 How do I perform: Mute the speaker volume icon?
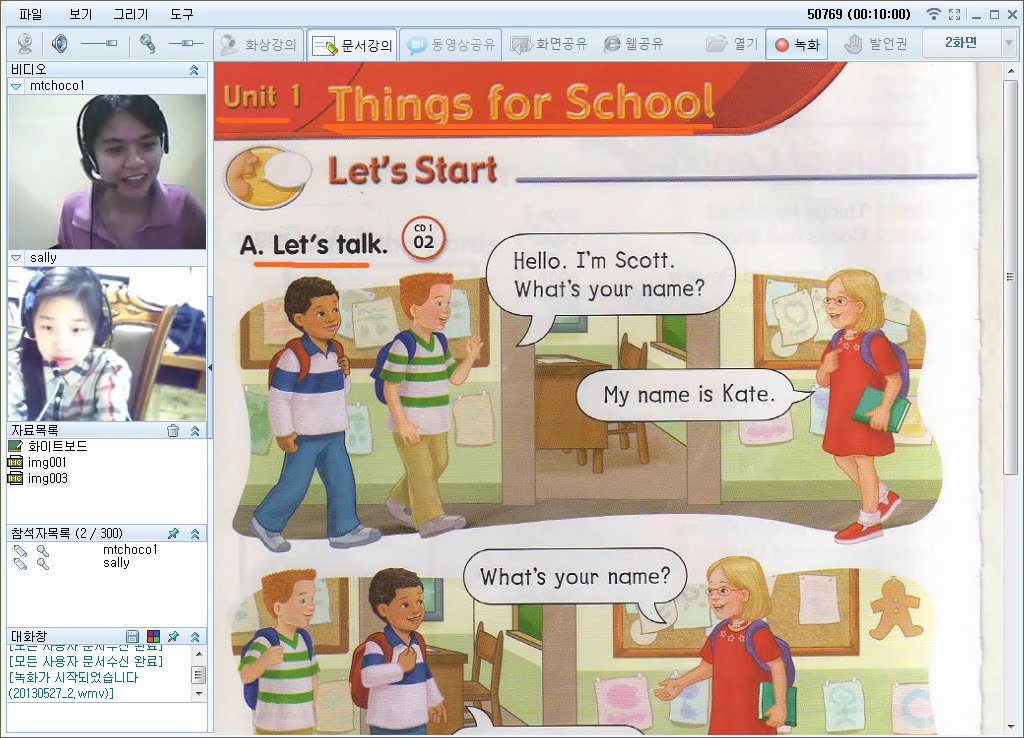click(x=59, y=44)
